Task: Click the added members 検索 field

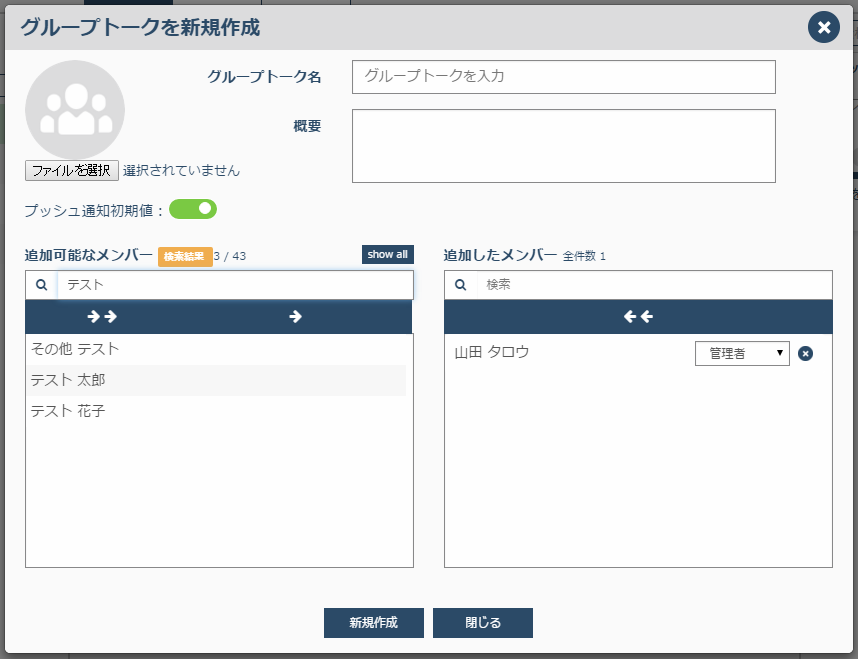Action: [654, 285]
